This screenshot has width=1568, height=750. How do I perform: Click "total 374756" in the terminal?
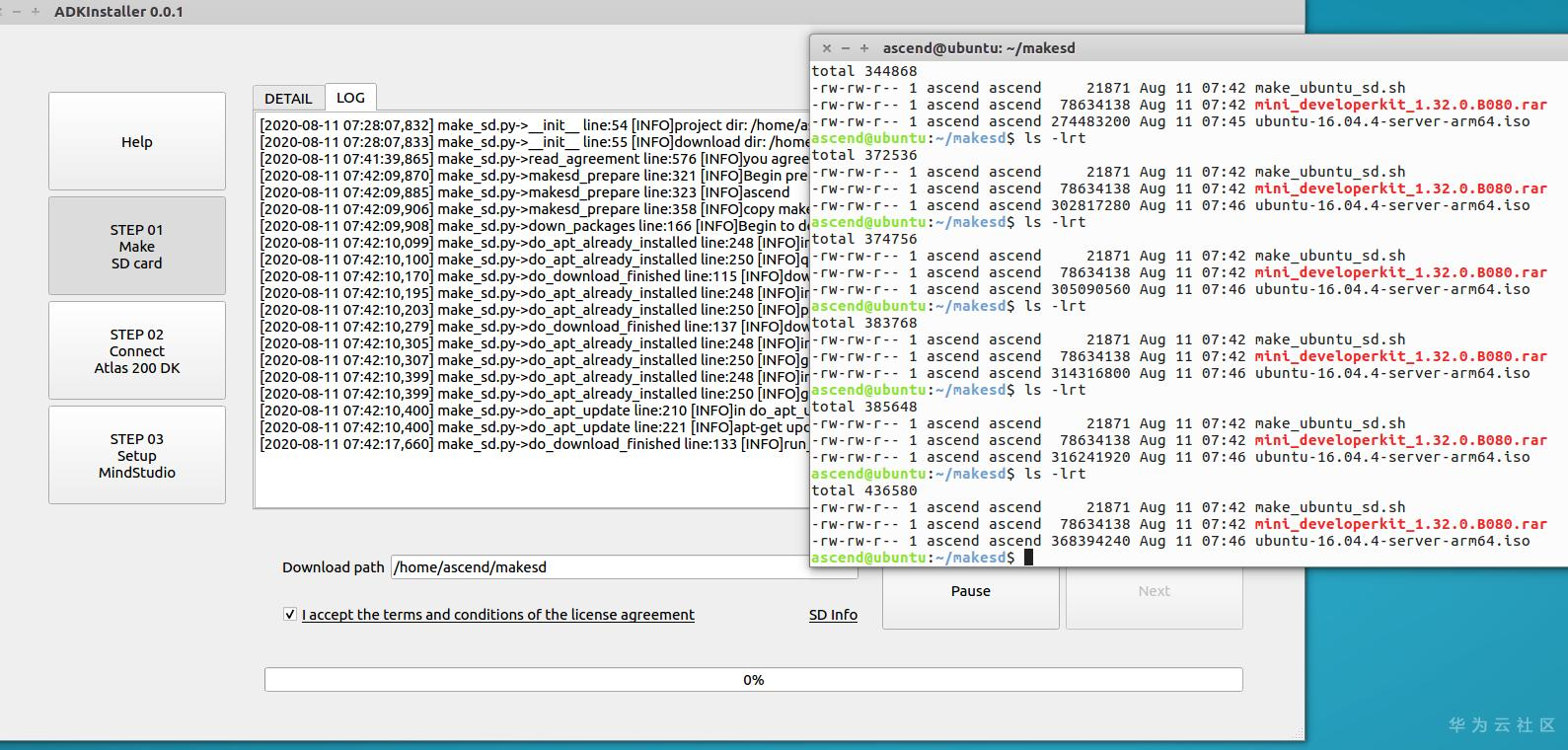pos(864,239)
